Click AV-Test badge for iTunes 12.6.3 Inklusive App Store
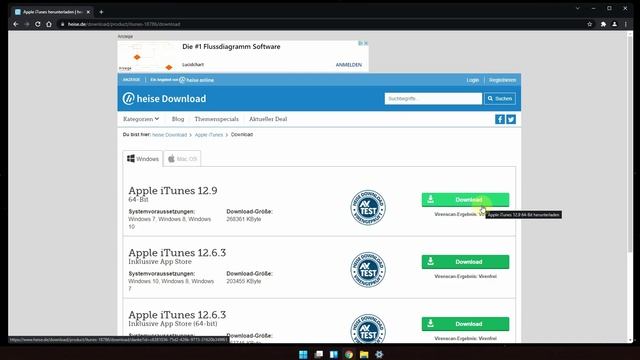640x360 pixels. 368,269
